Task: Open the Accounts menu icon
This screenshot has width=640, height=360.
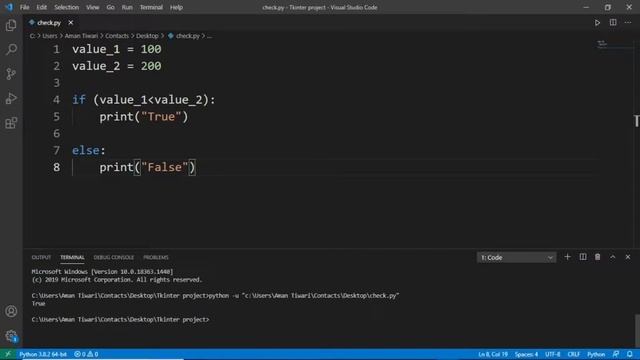Action: point(11,311)
